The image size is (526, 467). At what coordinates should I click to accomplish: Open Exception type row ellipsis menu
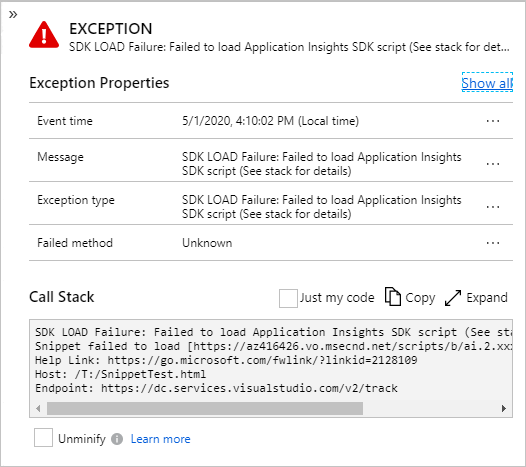(493, 207)
